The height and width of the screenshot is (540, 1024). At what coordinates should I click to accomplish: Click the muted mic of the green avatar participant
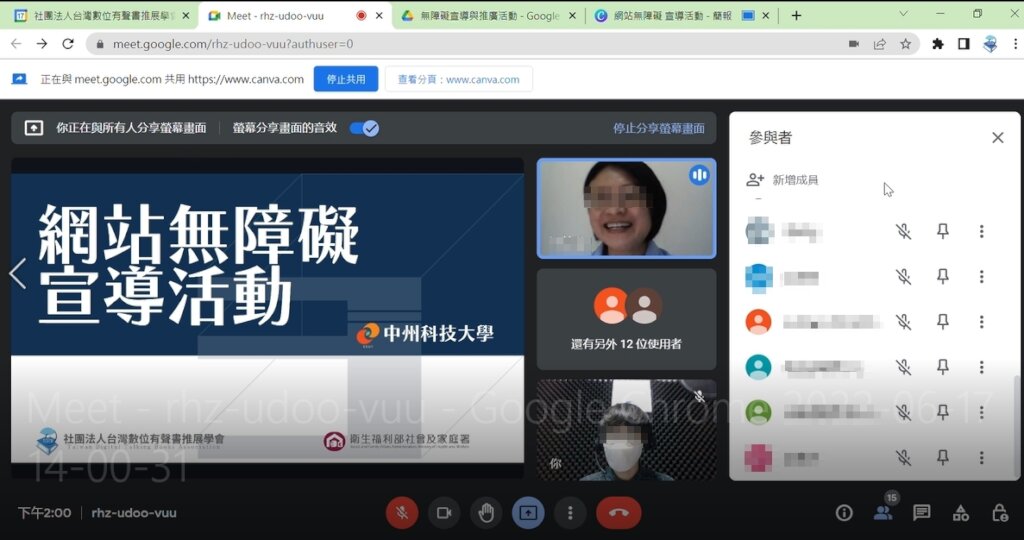[903, 412]
